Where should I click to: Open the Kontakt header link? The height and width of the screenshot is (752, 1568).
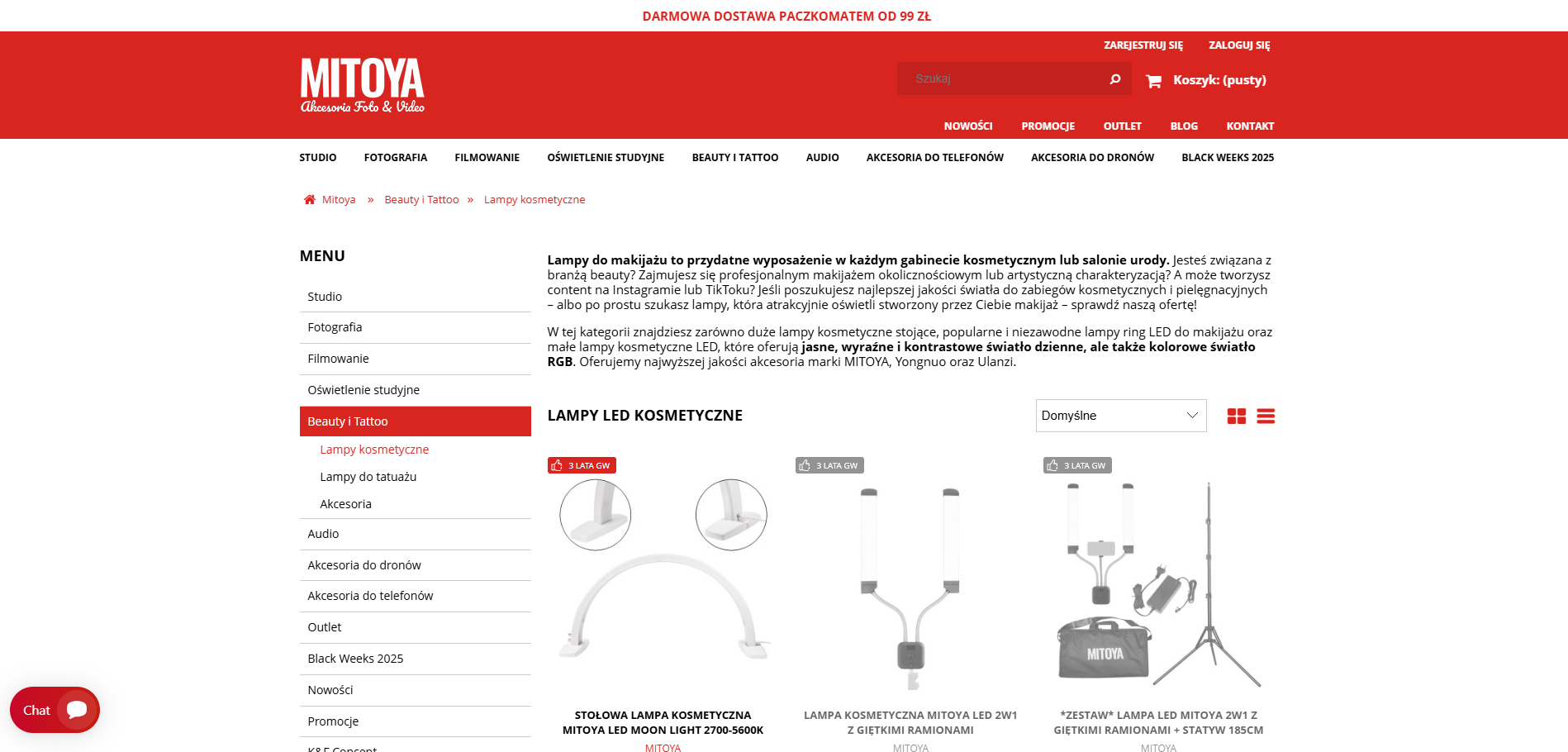point(1250,126)
